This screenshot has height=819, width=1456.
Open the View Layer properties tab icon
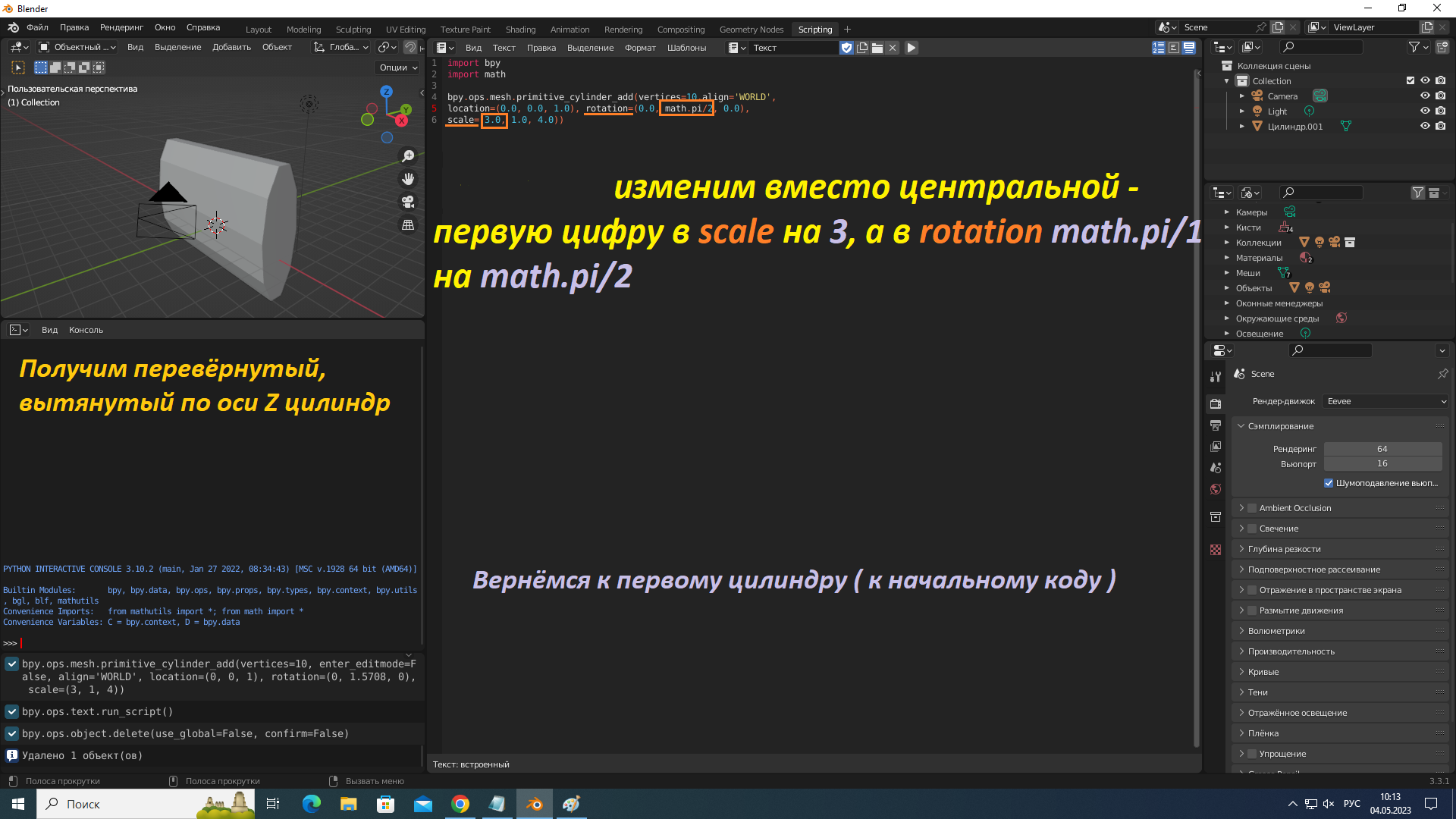pyautogui.click(x=1216, y=447)
